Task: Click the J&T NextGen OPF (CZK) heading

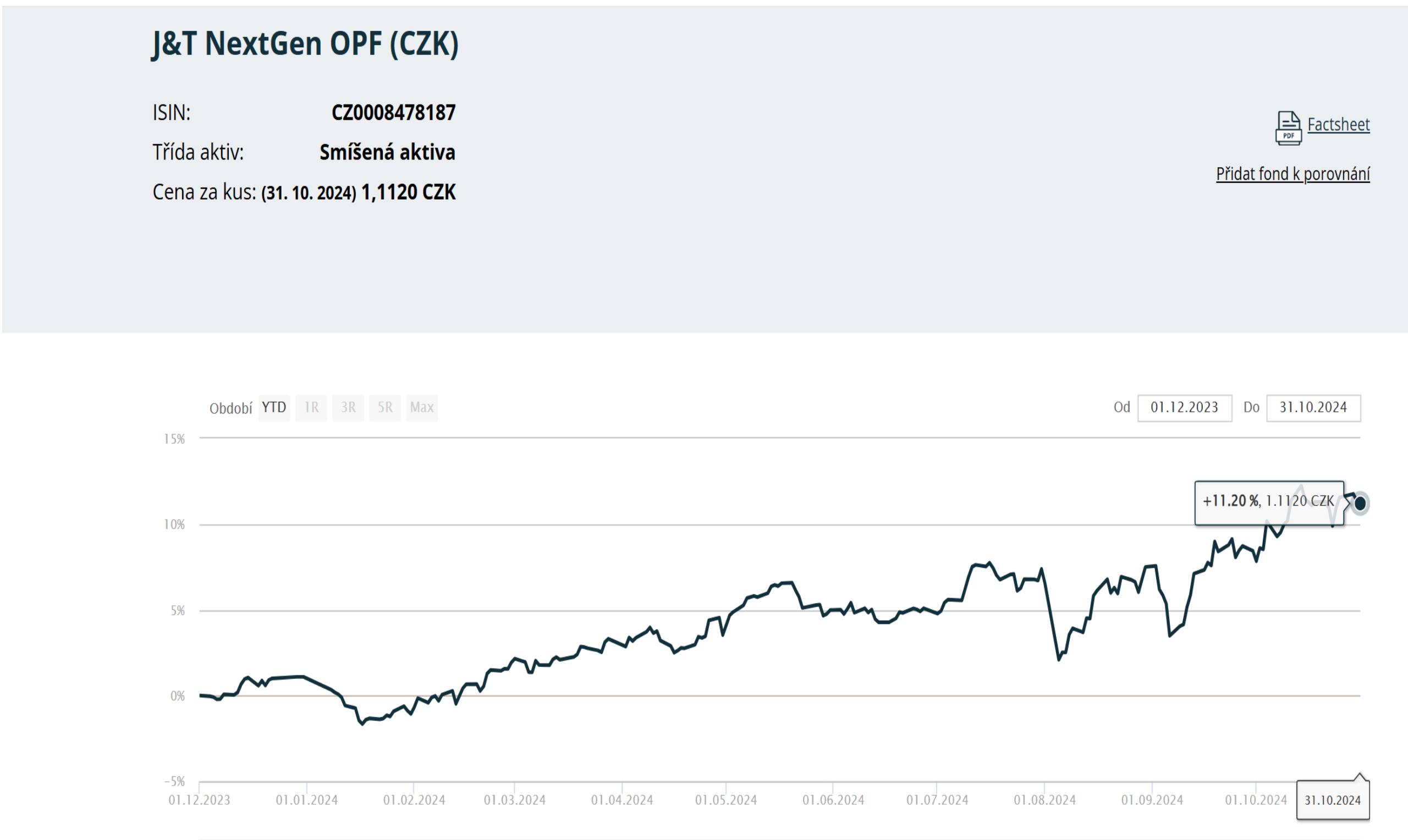Action: (305, 43)
